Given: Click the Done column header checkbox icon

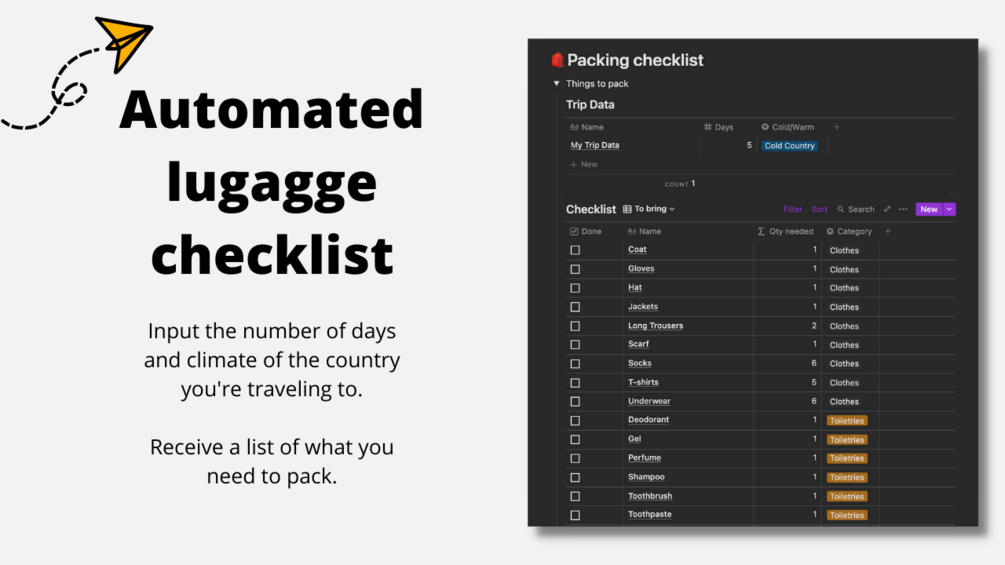Looking at the screenshot, I should (575, 231).
